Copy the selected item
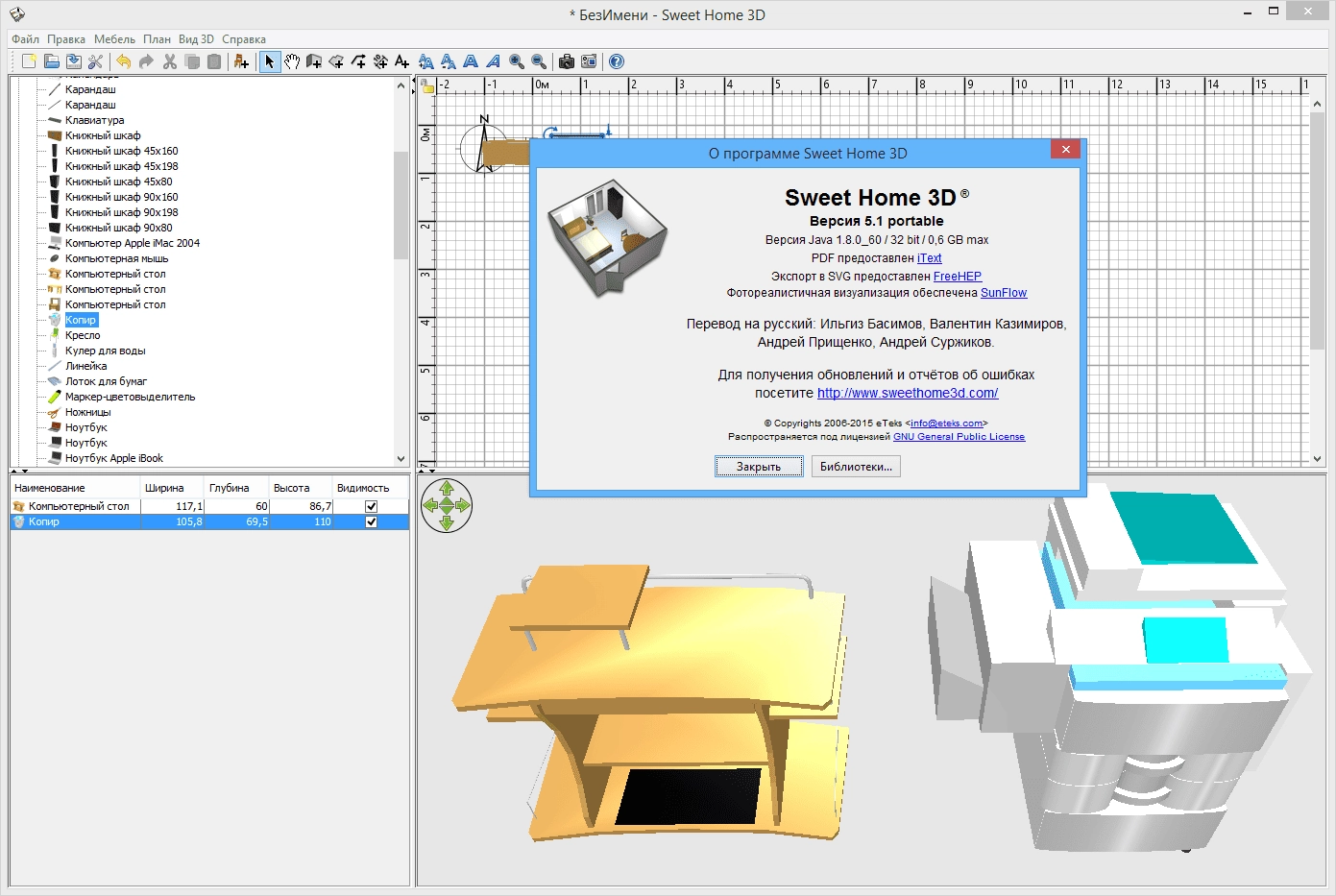 coord(192,61)
